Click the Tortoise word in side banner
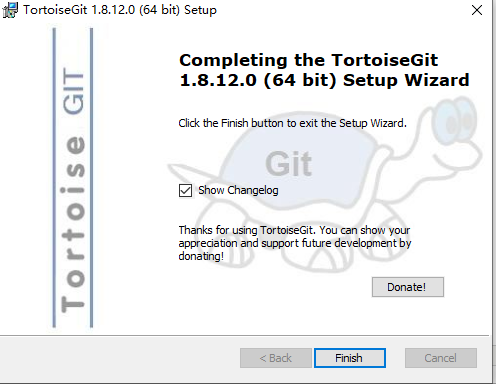The width and height of the screenshot is (496, 384). (x=73, y=224)
